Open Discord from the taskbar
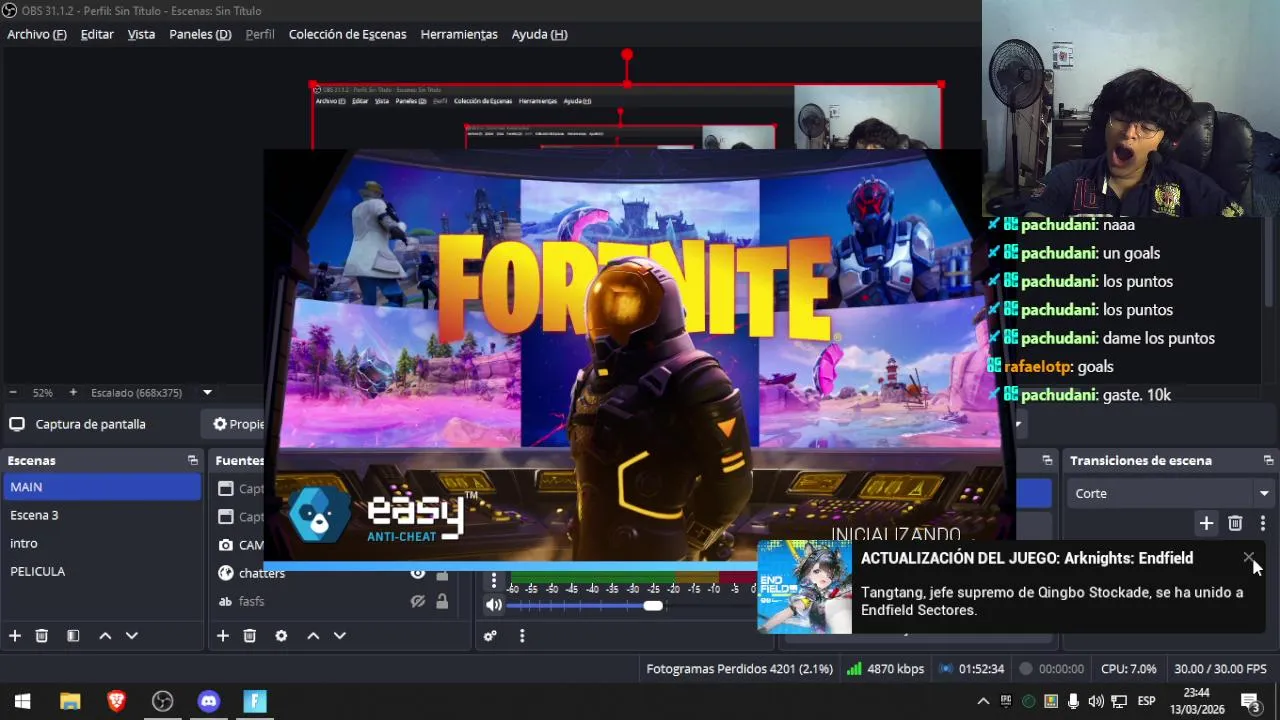The height and width of the screenshot is (720, 1280). click(208, 701)
